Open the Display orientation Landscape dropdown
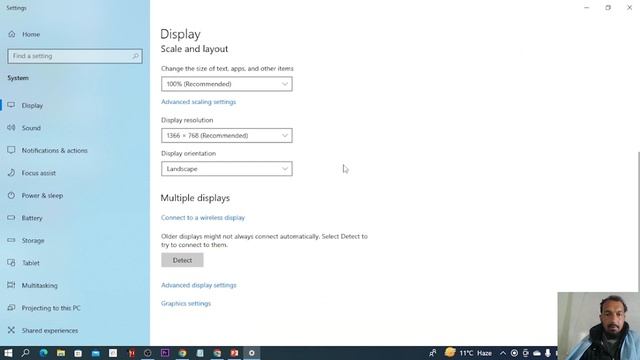 (227, 169)
